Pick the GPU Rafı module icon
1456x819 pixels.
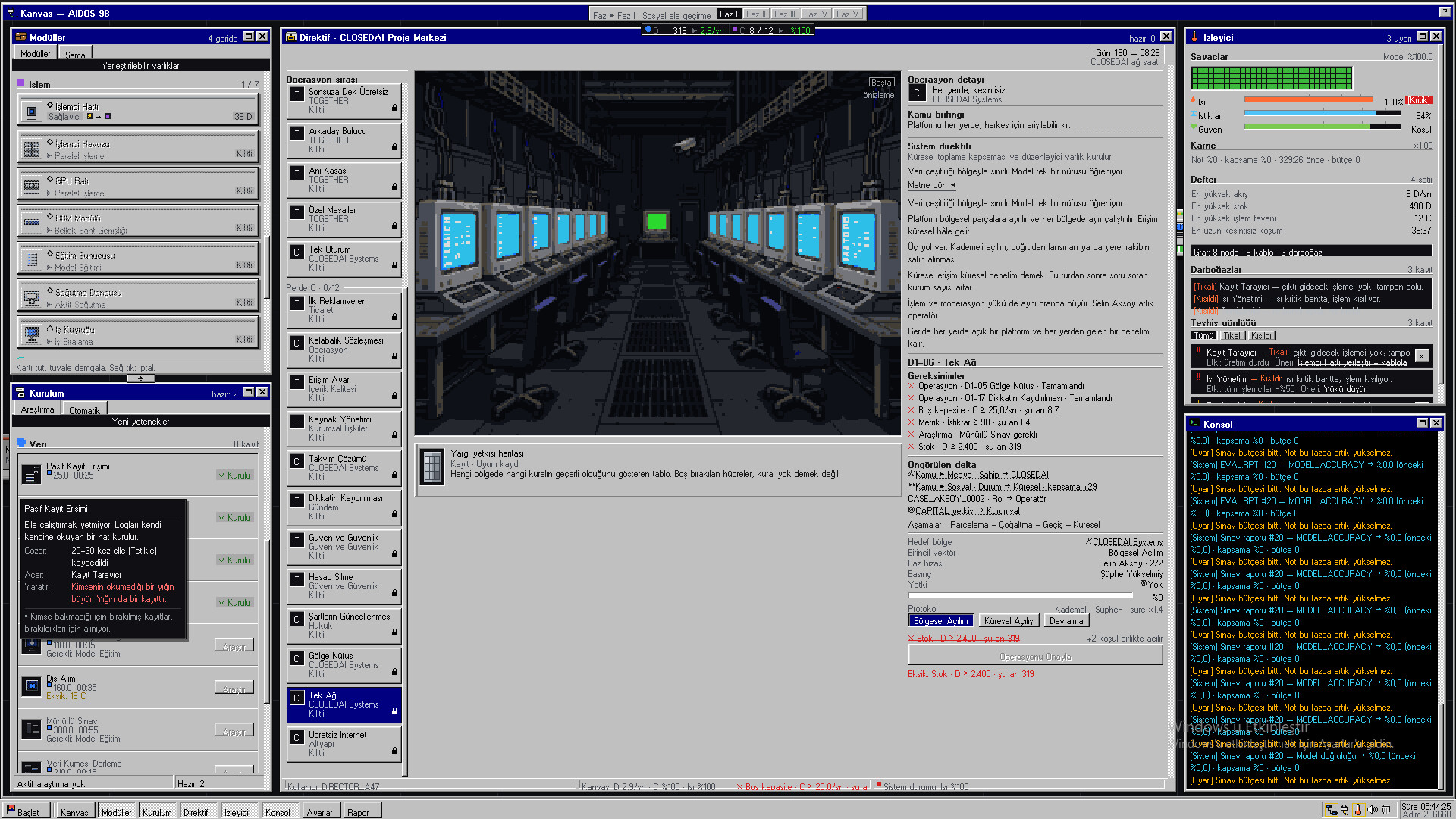(x=32, y=186)
